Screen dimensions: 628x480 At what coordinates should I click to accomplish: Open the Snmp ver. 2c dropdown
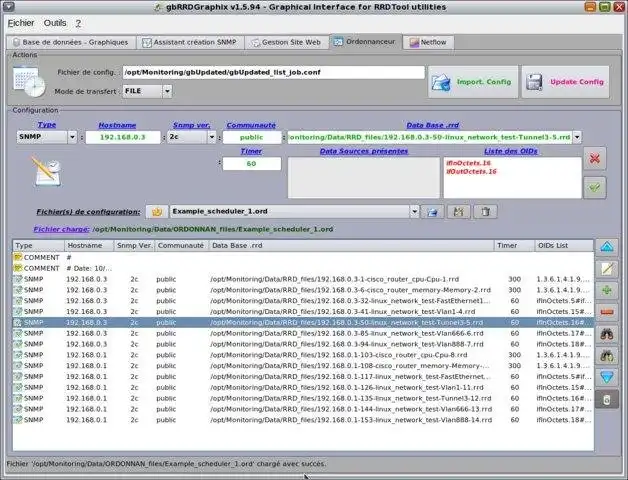212,137
